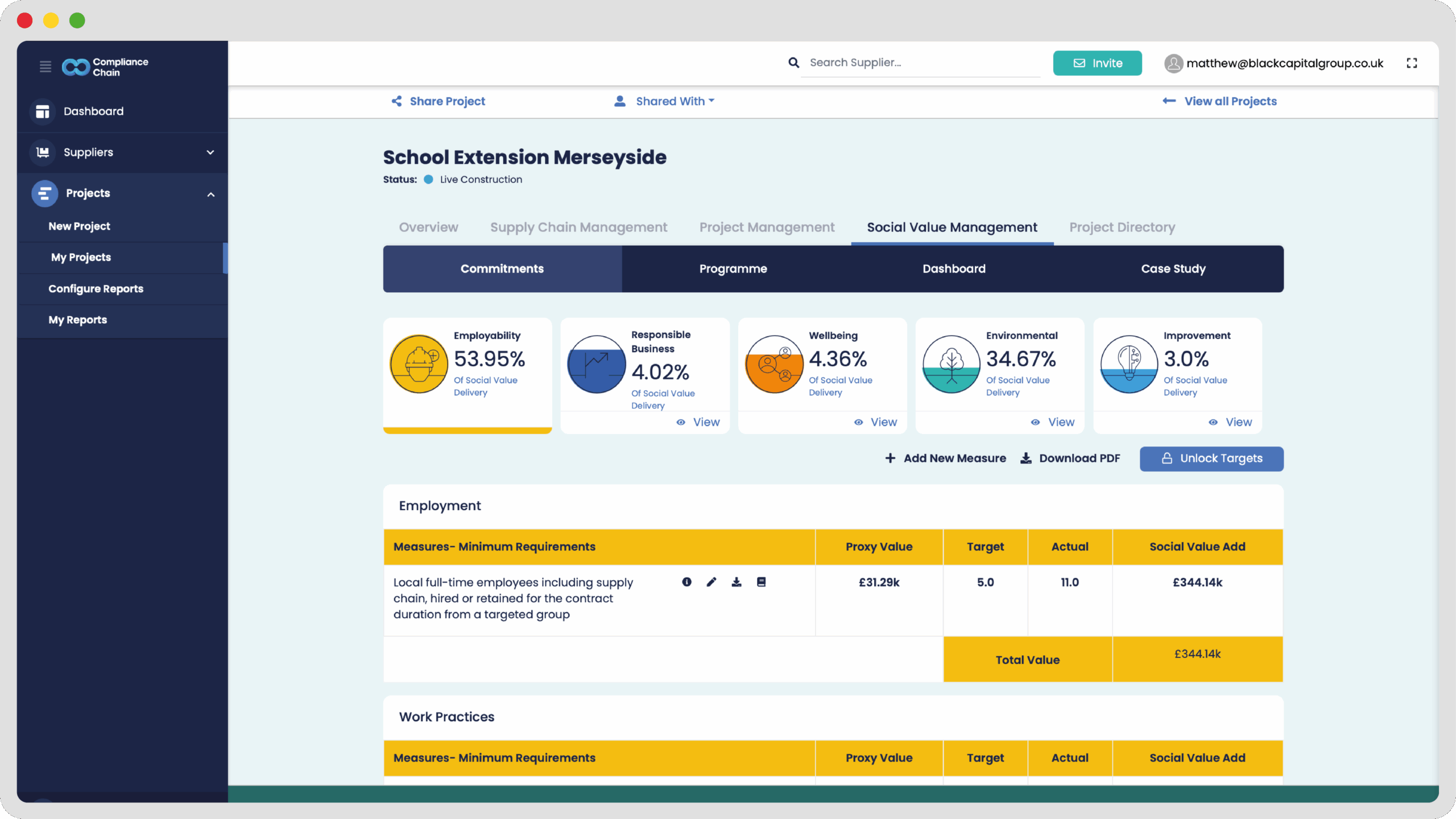Edit the Local full-time employees measure with pencil icon
Image resolution: width=1456 pixels, height=819 pixels.
click(711, 582)
